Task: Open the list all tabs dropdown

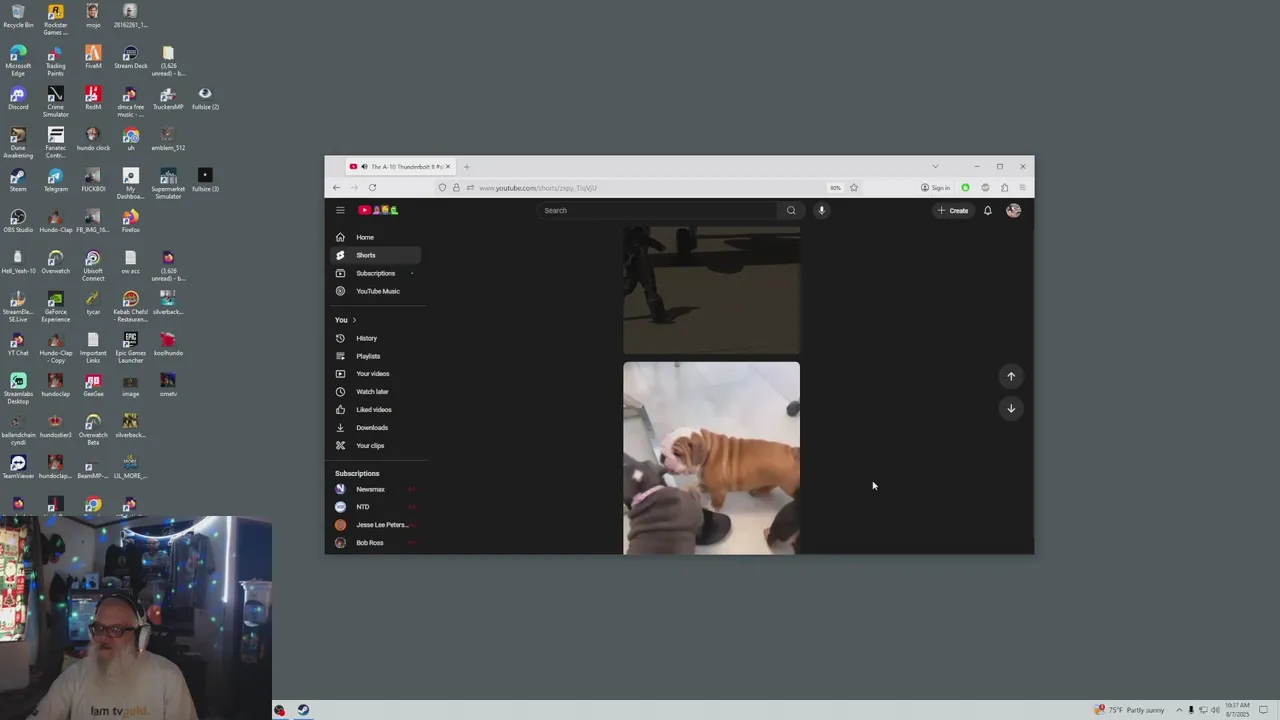Action: pos(935,167)
